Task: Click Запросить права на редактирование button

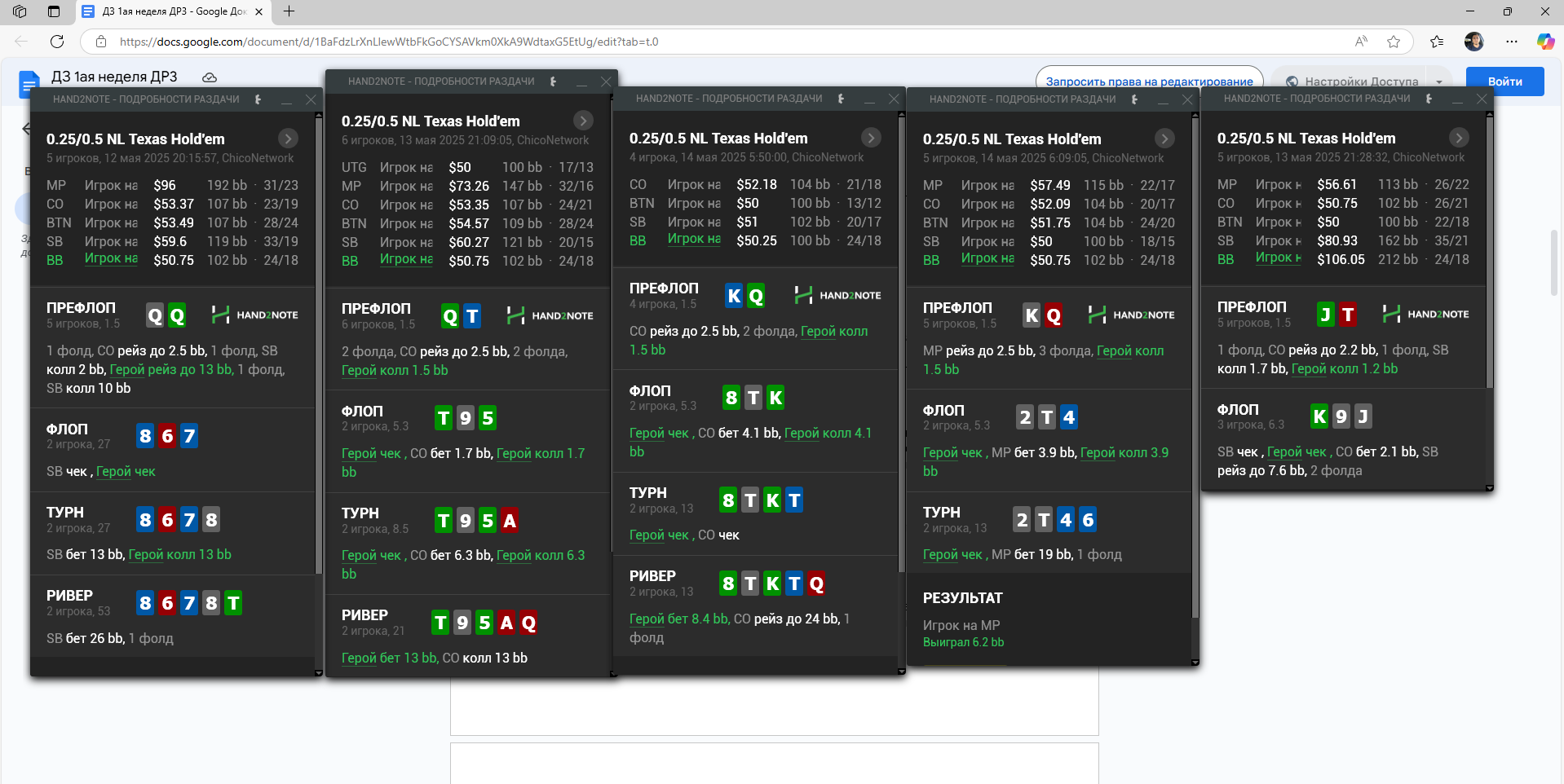Action: click(1149, 81)
